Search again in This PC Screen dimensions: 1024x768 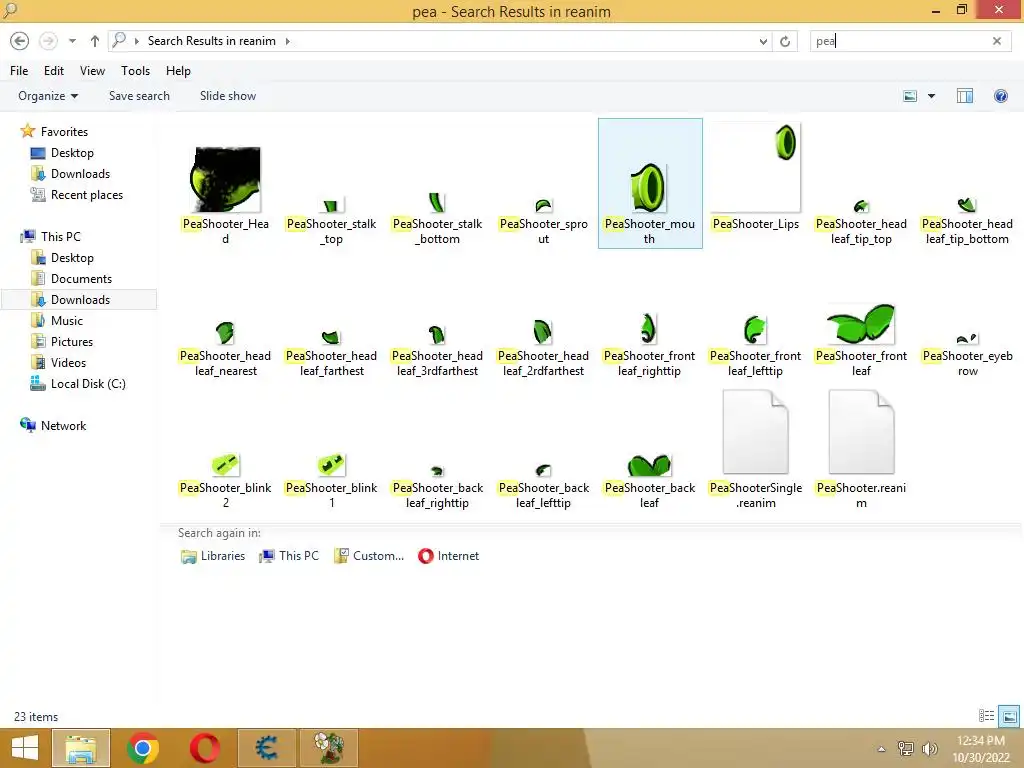click(x=289, y=556)
